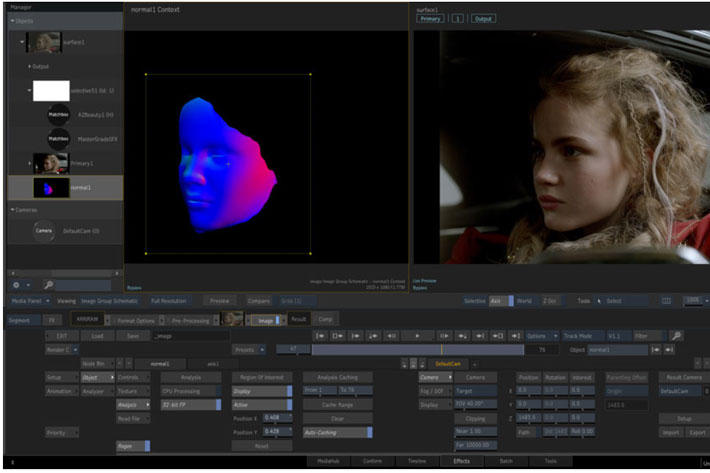Open the Render C dropdown
This screenshot has height=473, width=710.
tap(62, 350)
